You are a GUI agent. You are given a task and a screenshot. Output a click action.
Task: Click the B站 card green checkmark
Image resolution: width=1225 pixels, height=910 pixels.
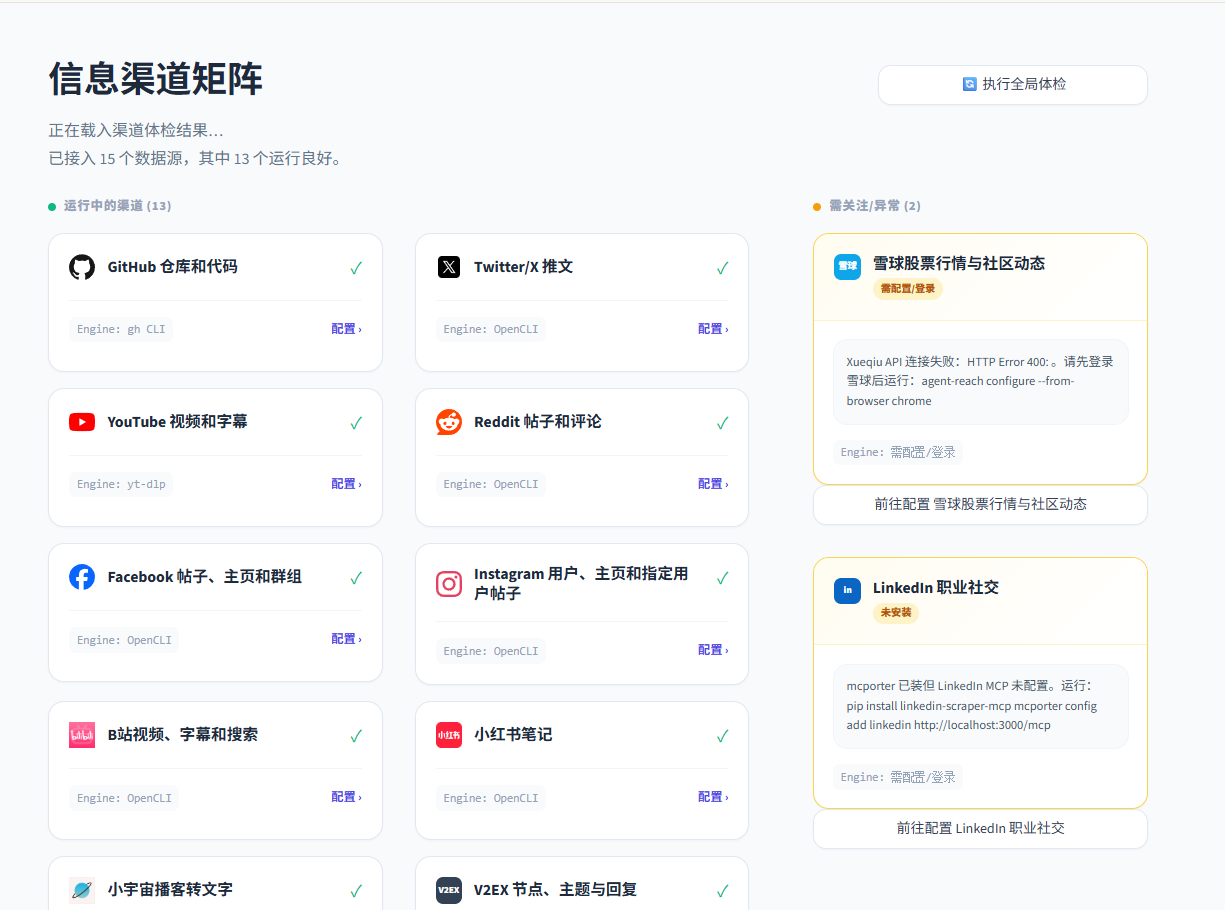pyautogui.click(x=356, y=736)
